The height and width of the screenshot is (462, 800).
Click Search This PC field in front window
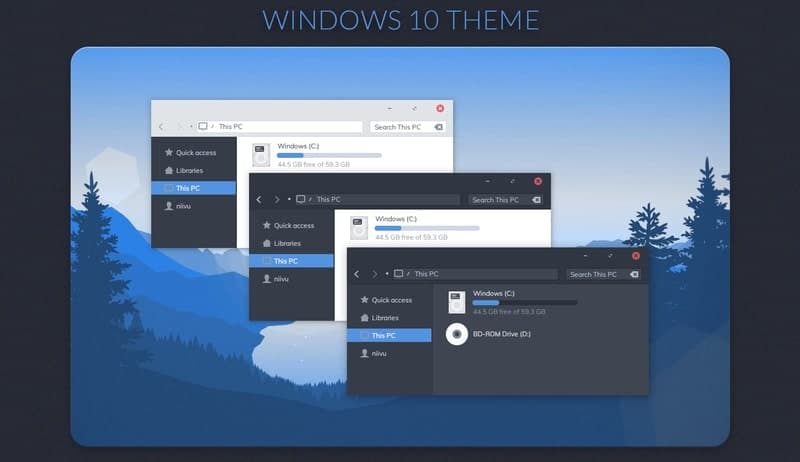coord(604,274)
